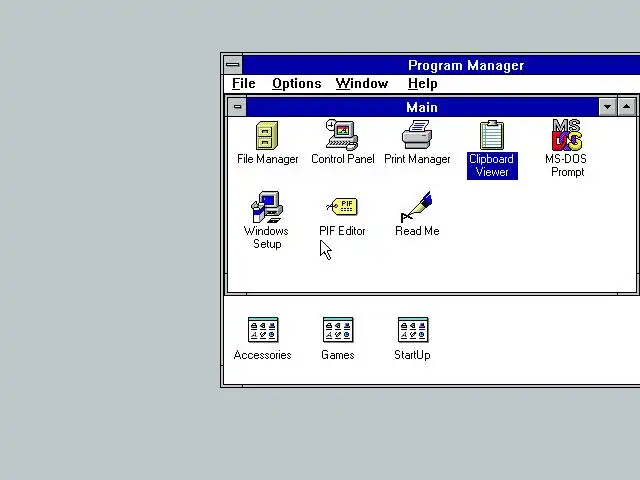The image size is (640, 480).
Task: Click the StartUp label text
Action: coord(412,355)
